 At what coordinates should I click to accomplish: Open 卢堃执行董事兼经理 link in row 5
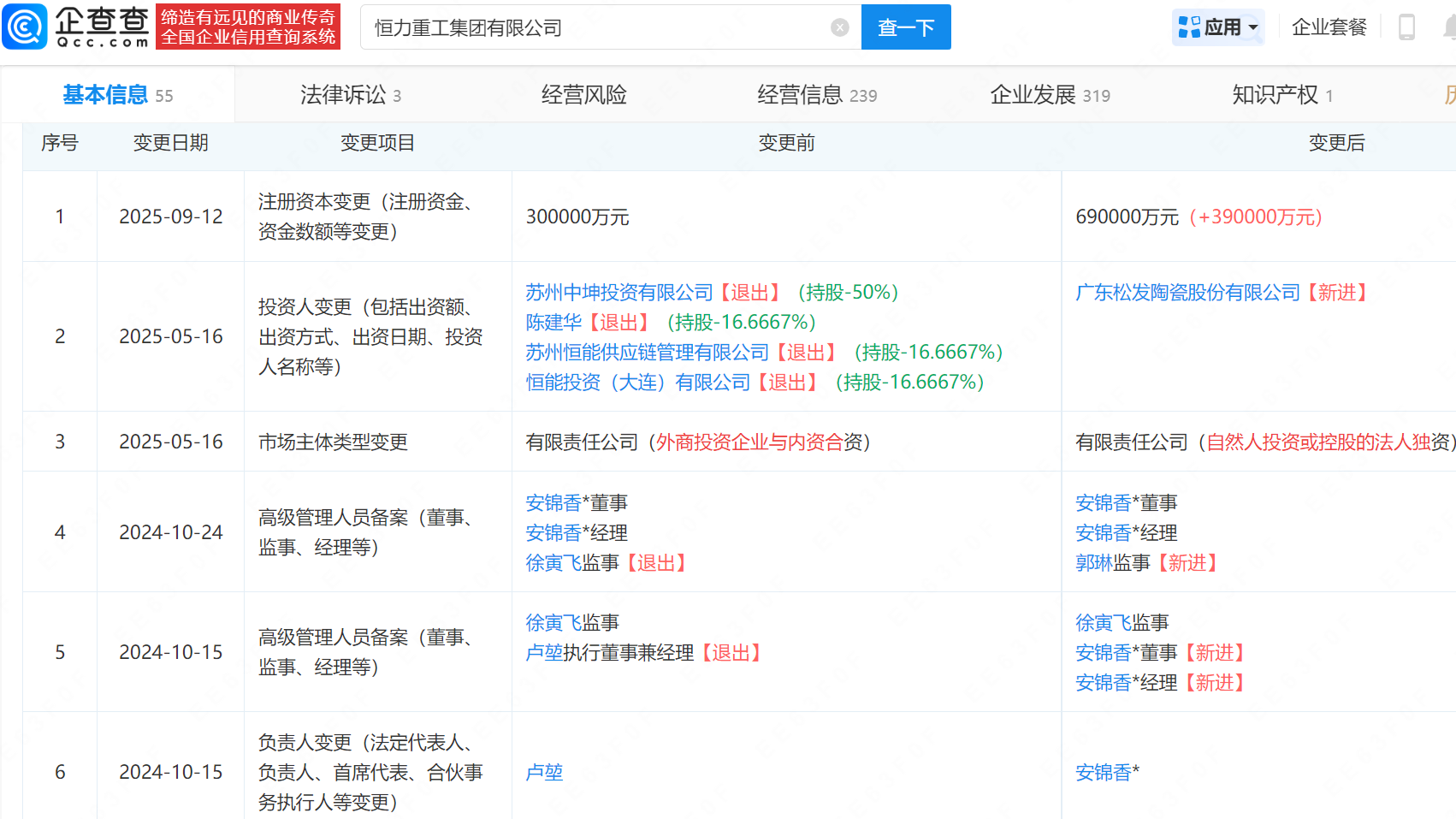click(544, 653)
